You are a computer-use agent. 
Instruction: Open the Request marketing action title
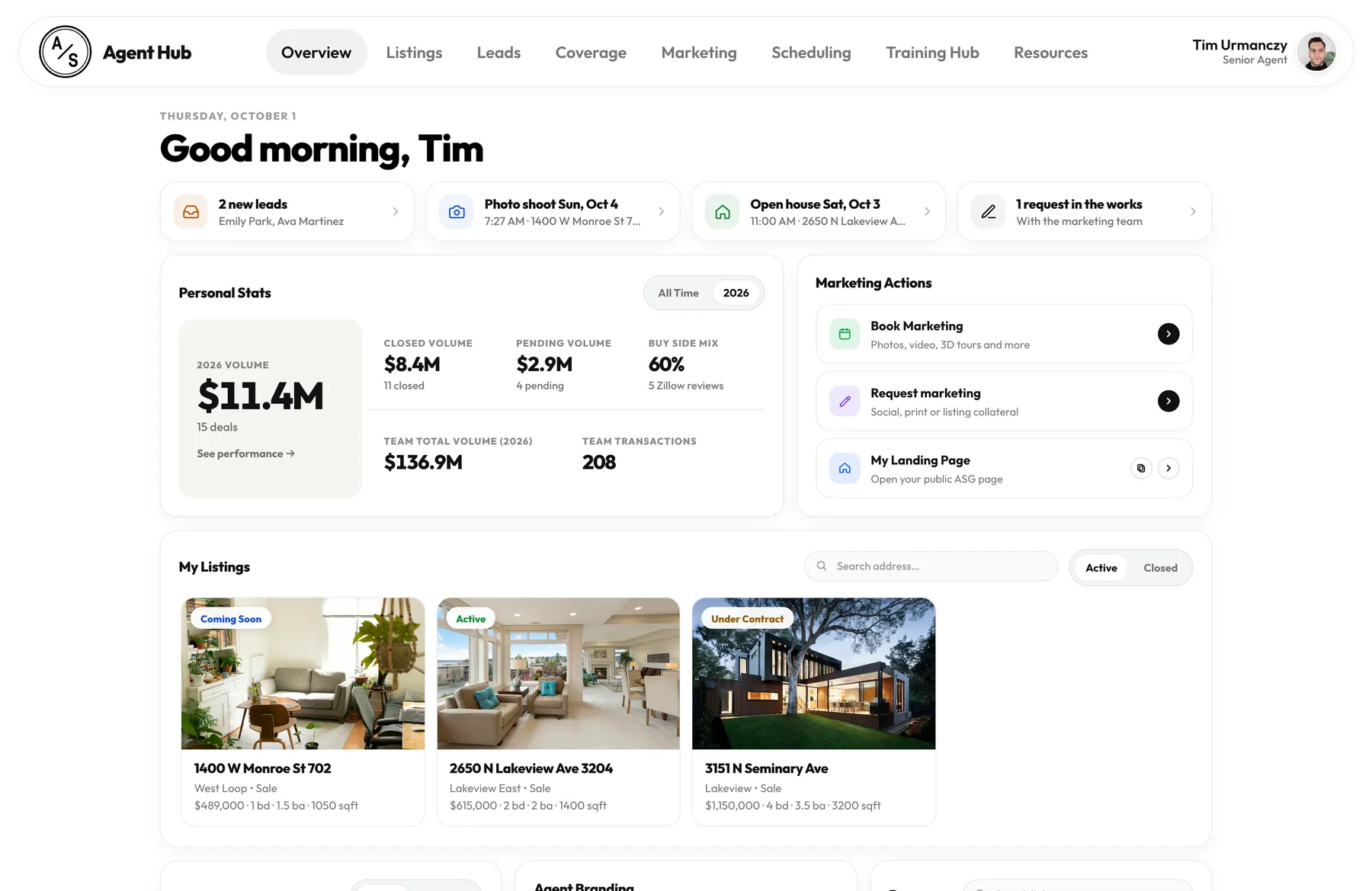925,393
